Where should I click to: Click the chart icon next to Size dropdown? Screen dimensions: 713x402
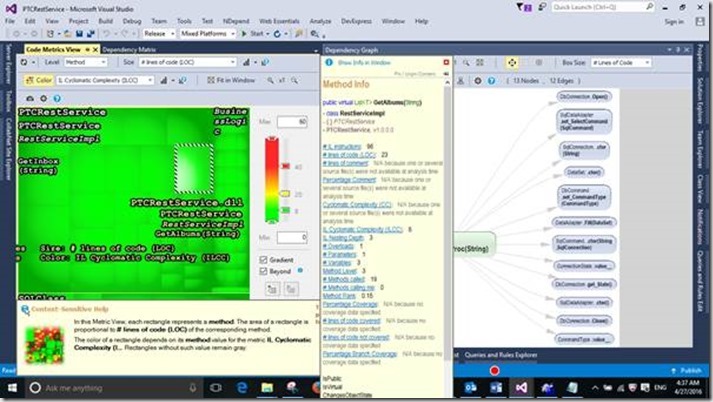[x=246, y=62]
